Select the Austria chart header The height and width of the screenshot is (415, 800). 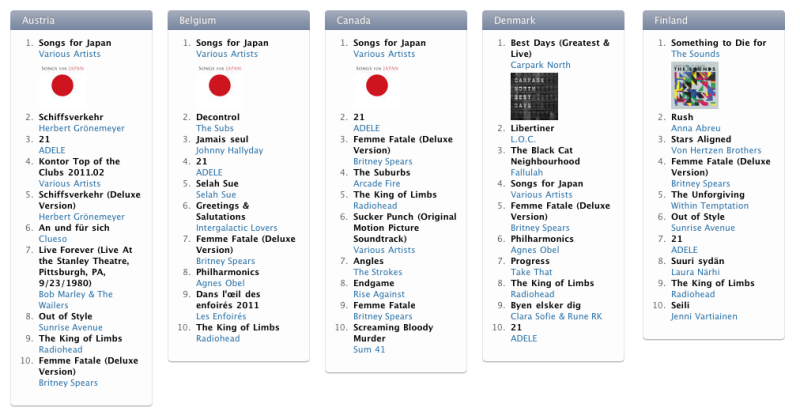[81, 20]
